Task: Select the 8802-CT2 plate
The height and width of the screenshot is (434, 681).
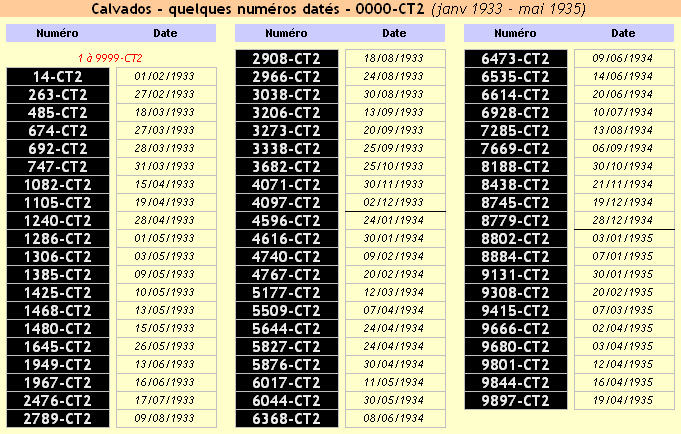Action: (516, 239)
